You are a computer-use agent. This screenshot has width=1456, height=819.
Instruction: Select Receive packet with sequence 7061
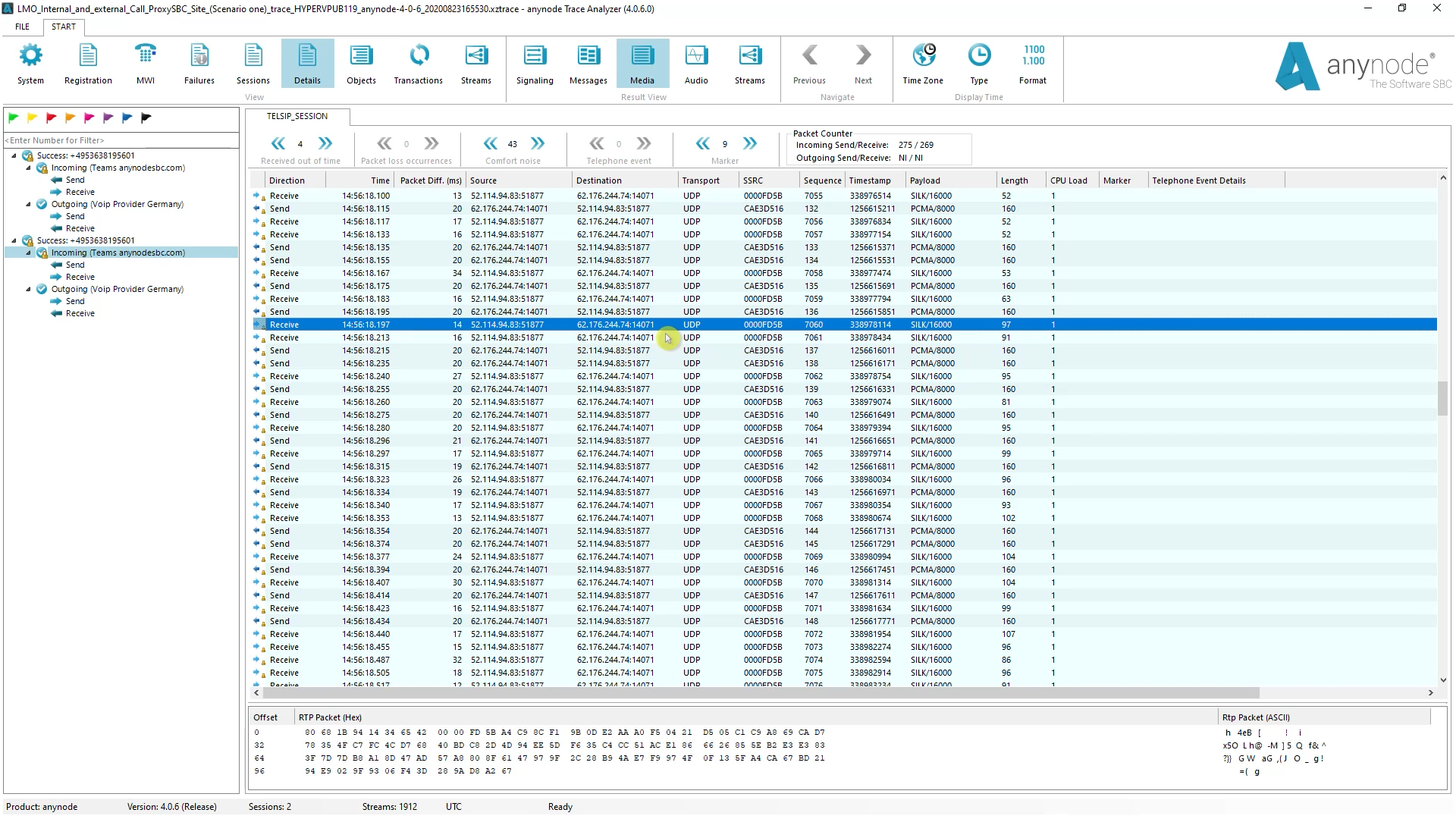click(x=844, y=337)
